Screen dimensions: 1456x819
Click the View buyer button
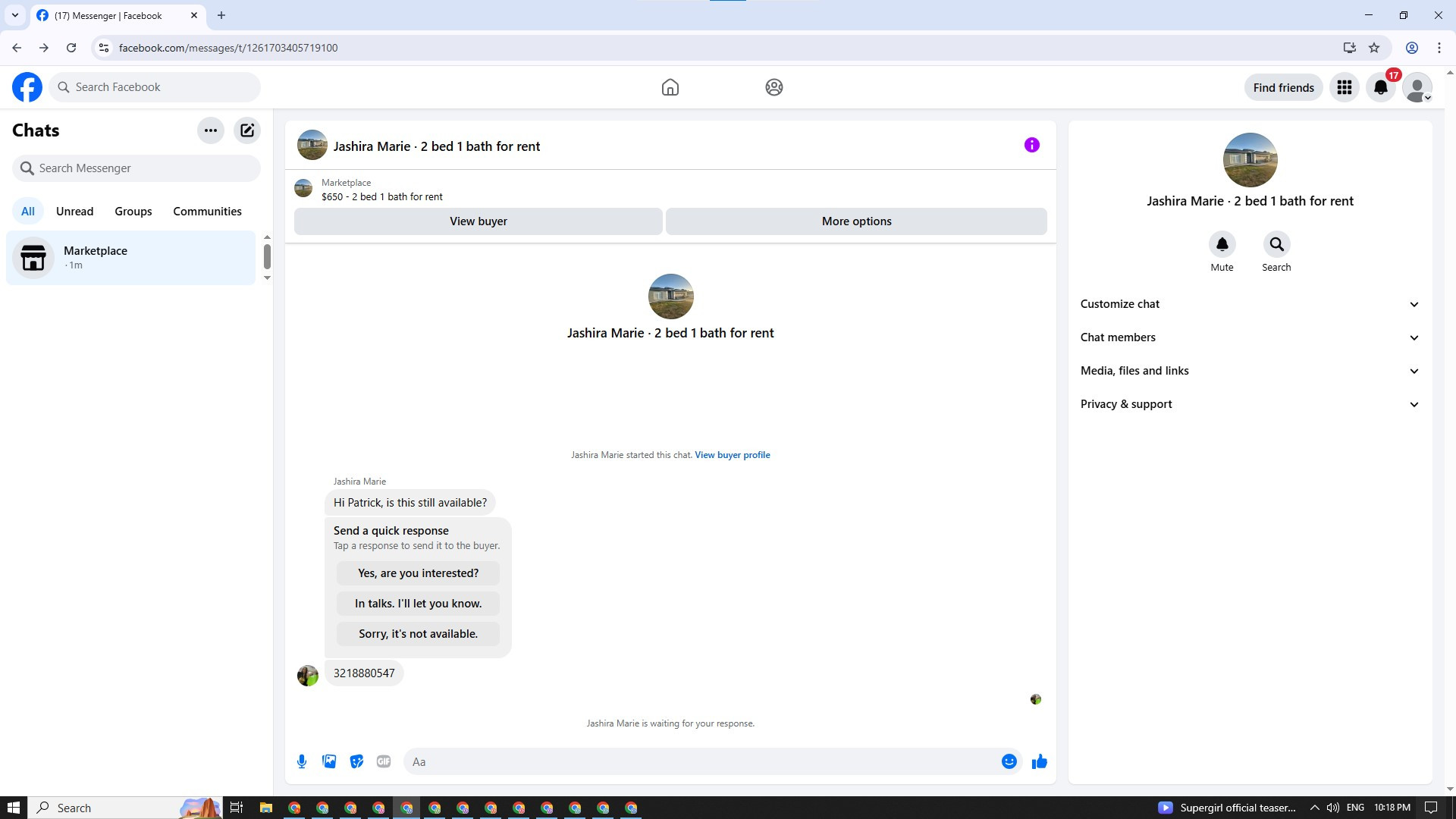click(x=478, y=221)
